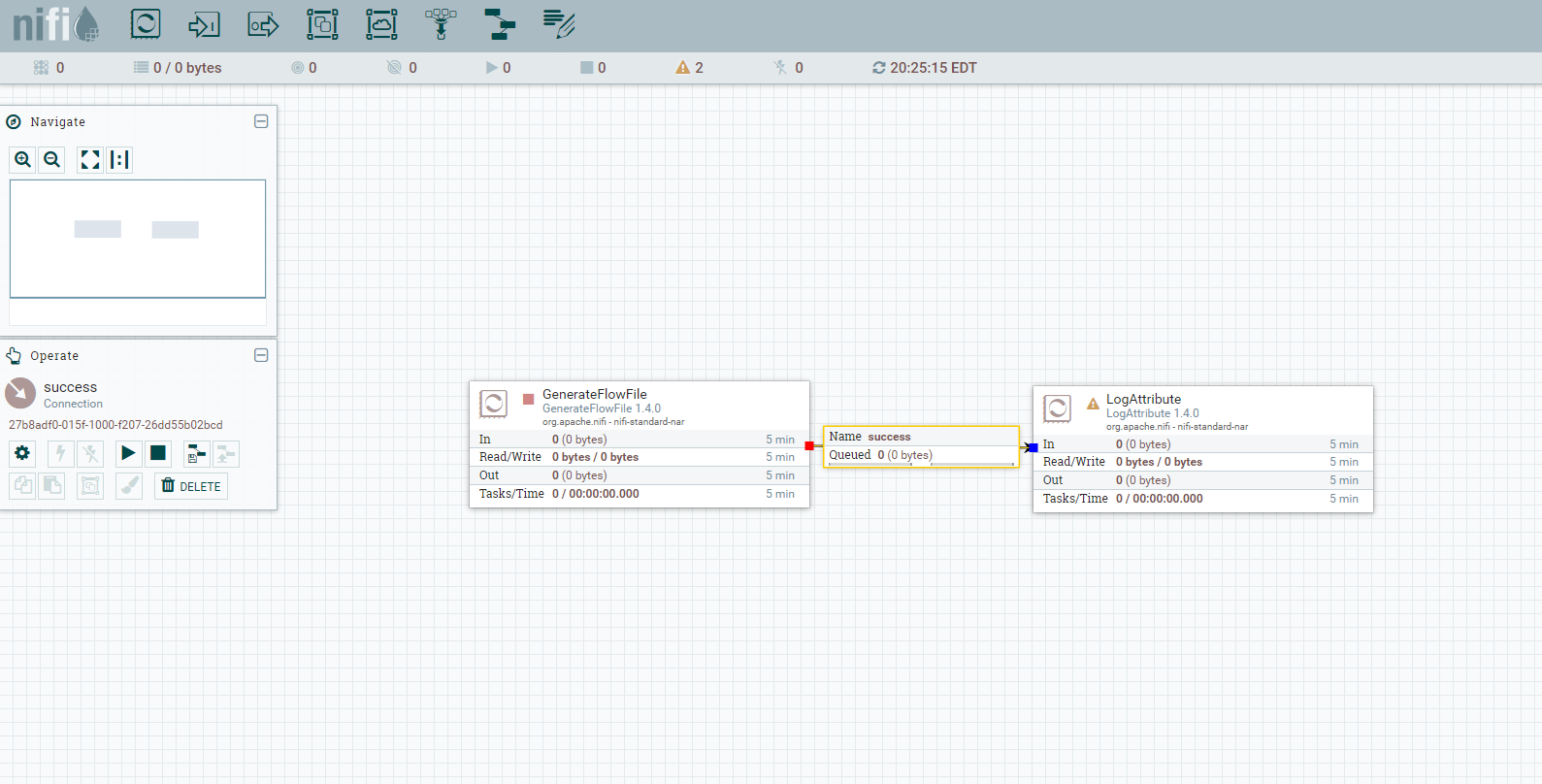Viewport: 1542px width, 784px height.
Task: Click the Operate panel title
Action: pos(54,356)
